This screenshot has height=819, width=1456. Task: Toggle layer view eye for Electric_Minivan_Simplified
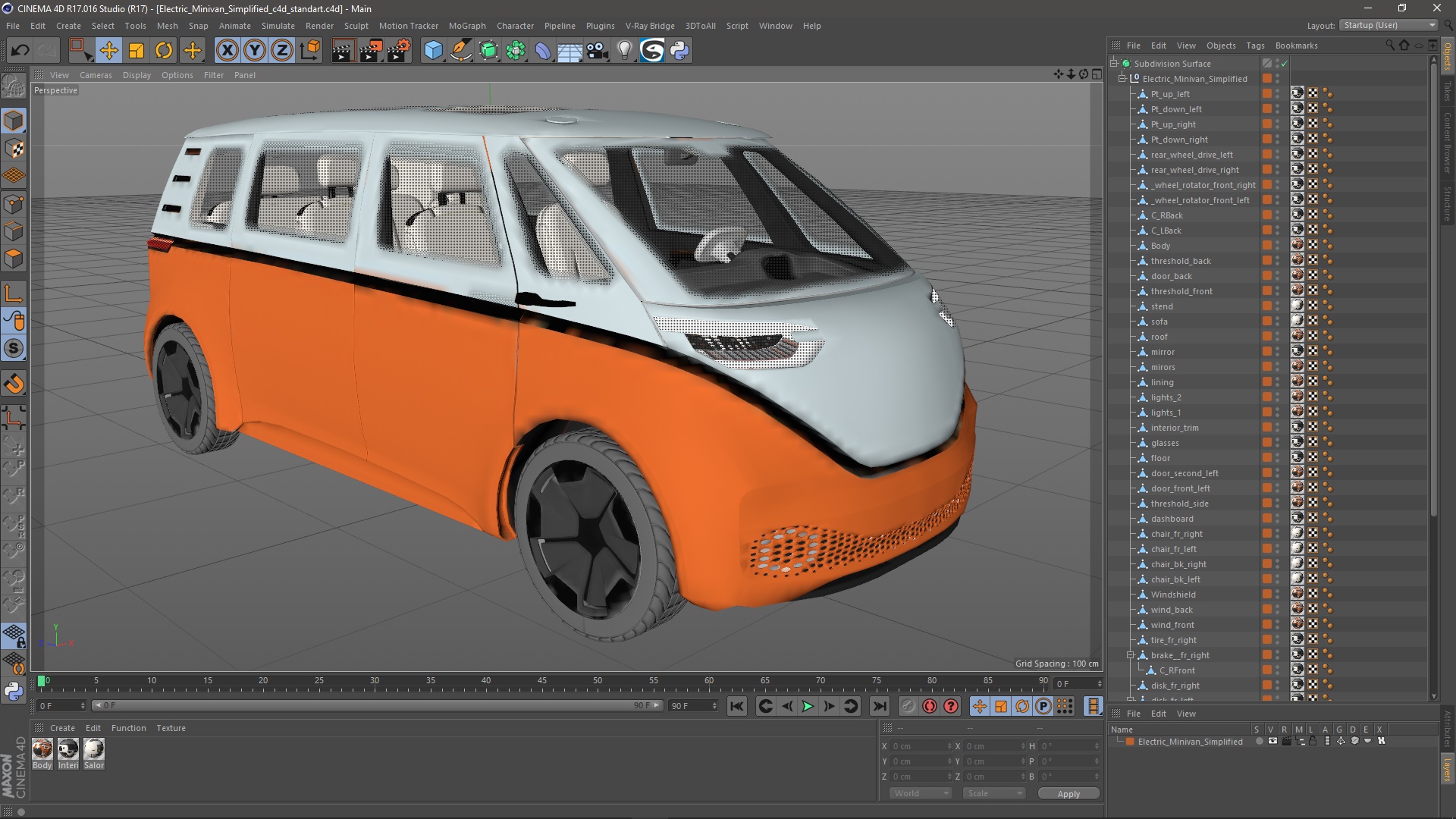(x=1272, y=742)
